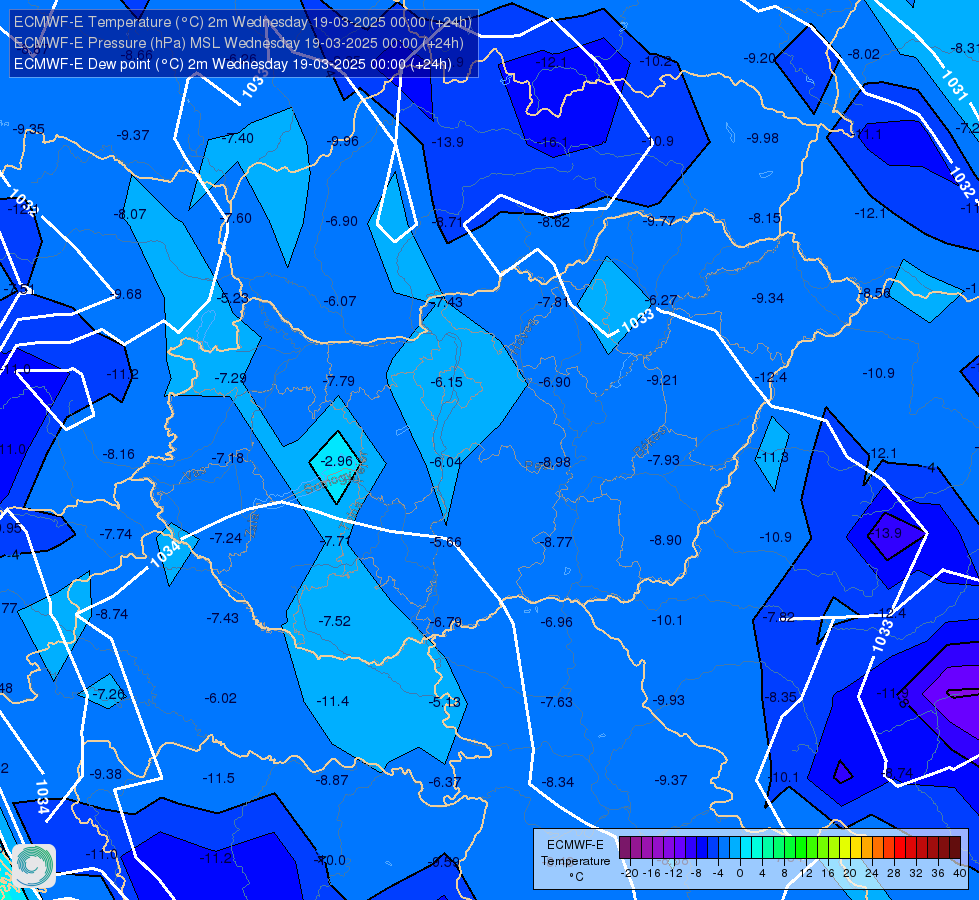Image resolution: width=979 pixels, height=900 pixels.
Task: Click the -9.98 temperature value
Action: 762,137
